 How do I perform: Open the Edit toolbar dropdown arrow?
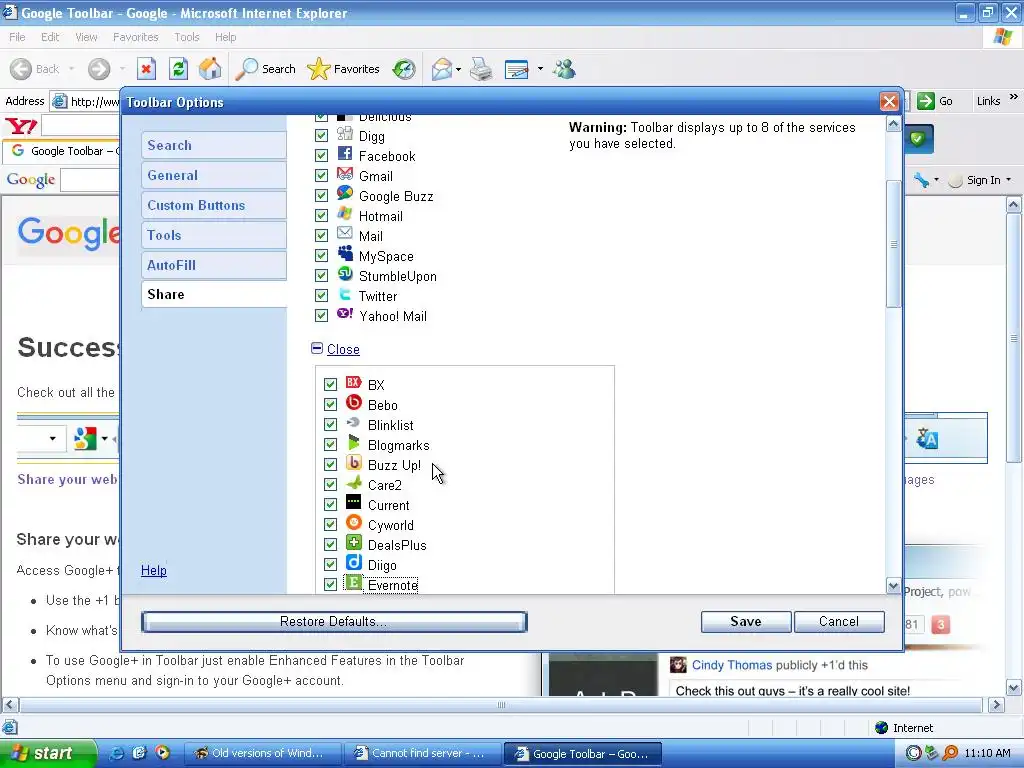pos(540,69)
